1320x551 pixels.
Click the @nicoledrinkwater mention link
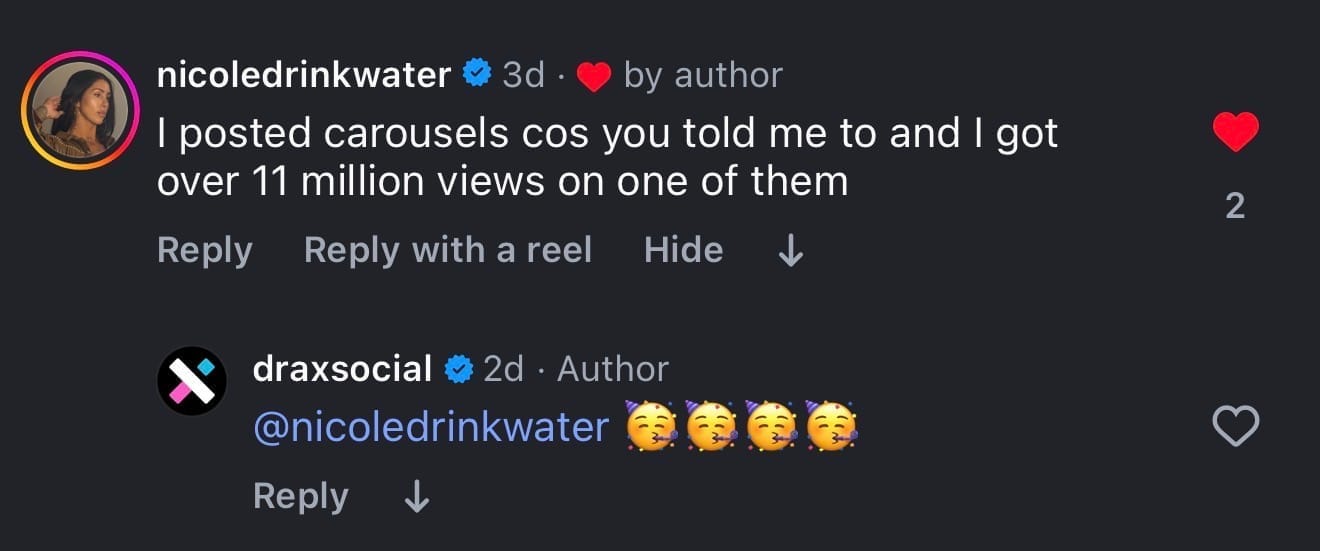tap(430, 427)
